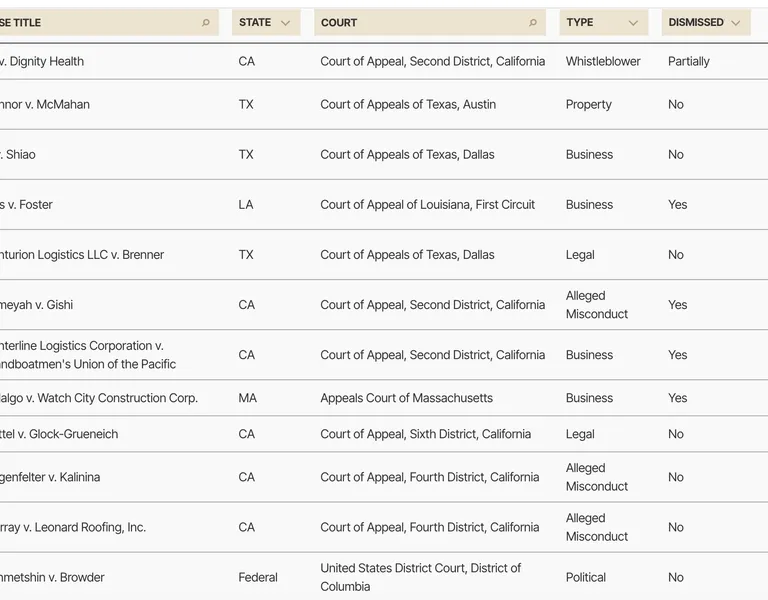The width and height of the screenshot is (768, 600).
Task: Click the Glock-Grueneich case title
Action: click(x=59, y=434)
